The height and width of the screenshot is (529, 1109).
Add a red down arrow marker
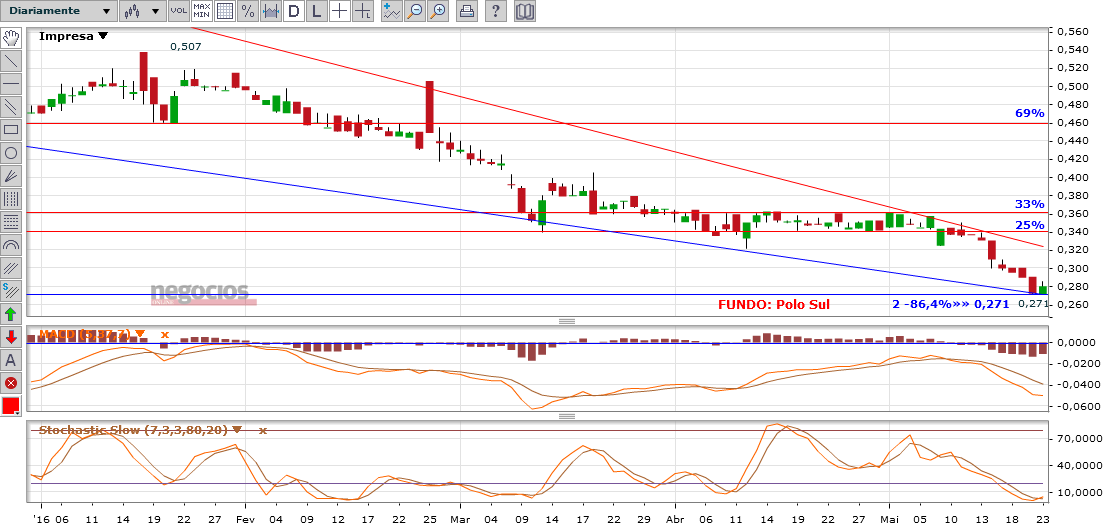pos(11,337)
